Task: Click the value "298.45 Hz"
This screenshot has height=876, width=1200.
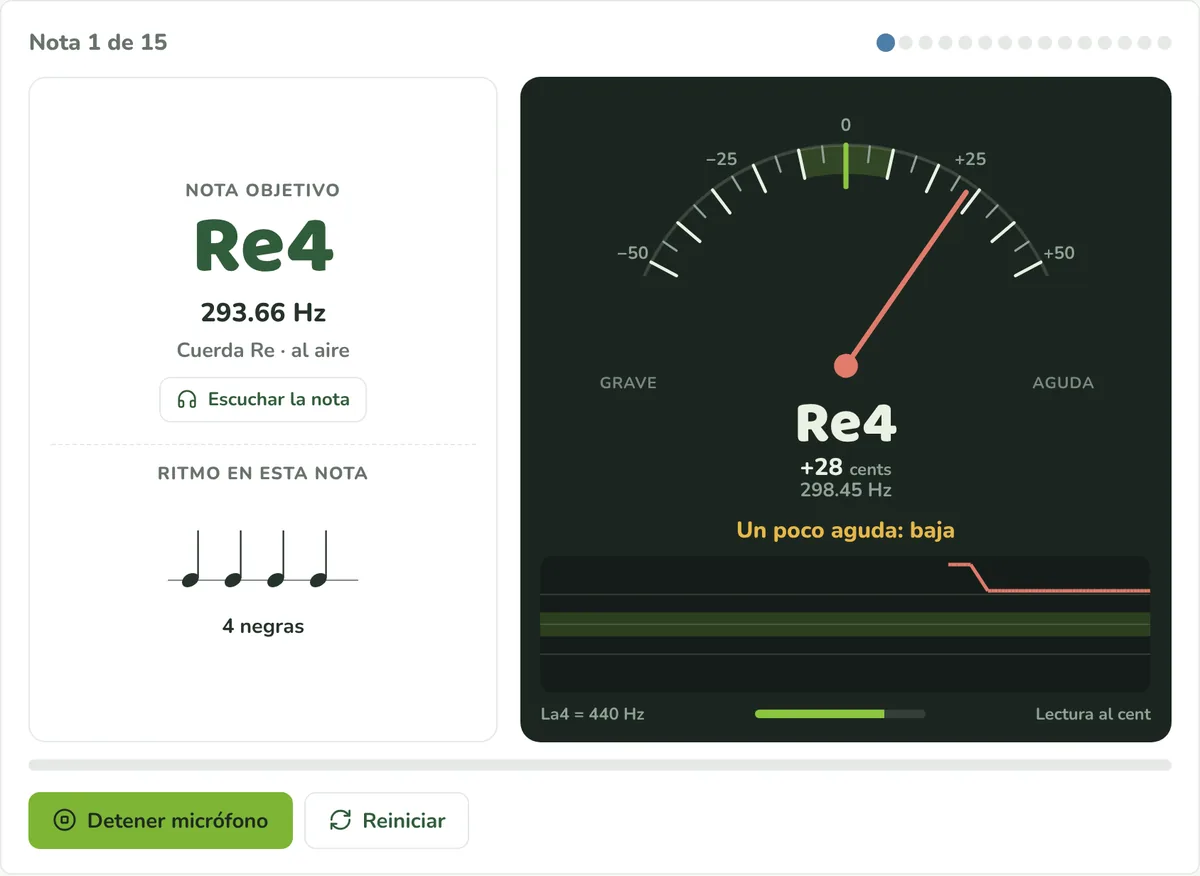Action: coord(846,490)
